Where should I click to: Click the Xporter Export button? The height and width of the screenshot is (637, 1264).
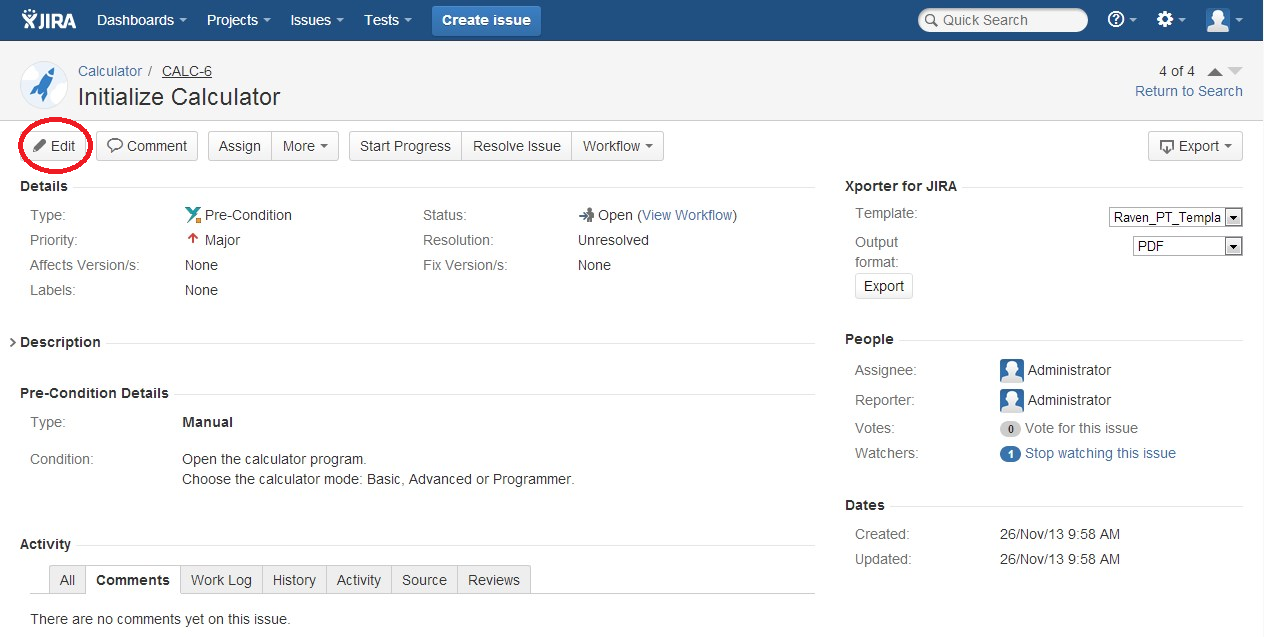click(884, 286)
